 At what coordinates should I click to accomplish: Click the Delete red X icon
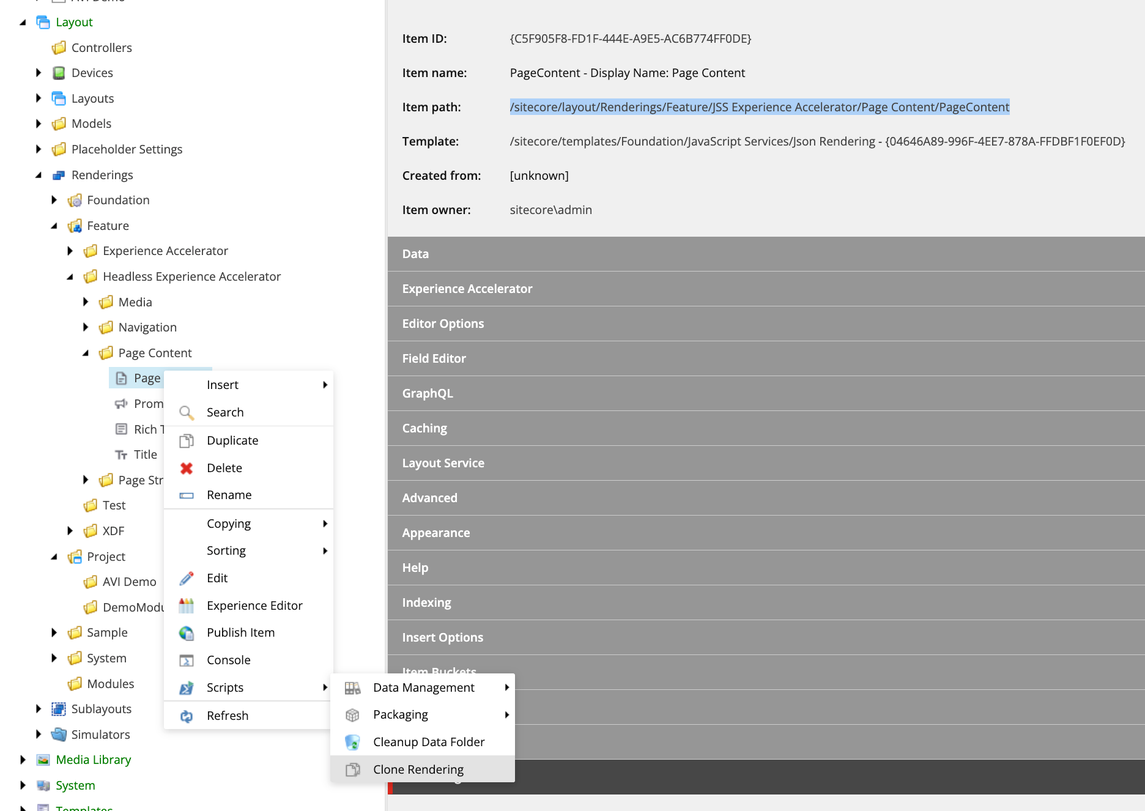(x=186, y=468)
